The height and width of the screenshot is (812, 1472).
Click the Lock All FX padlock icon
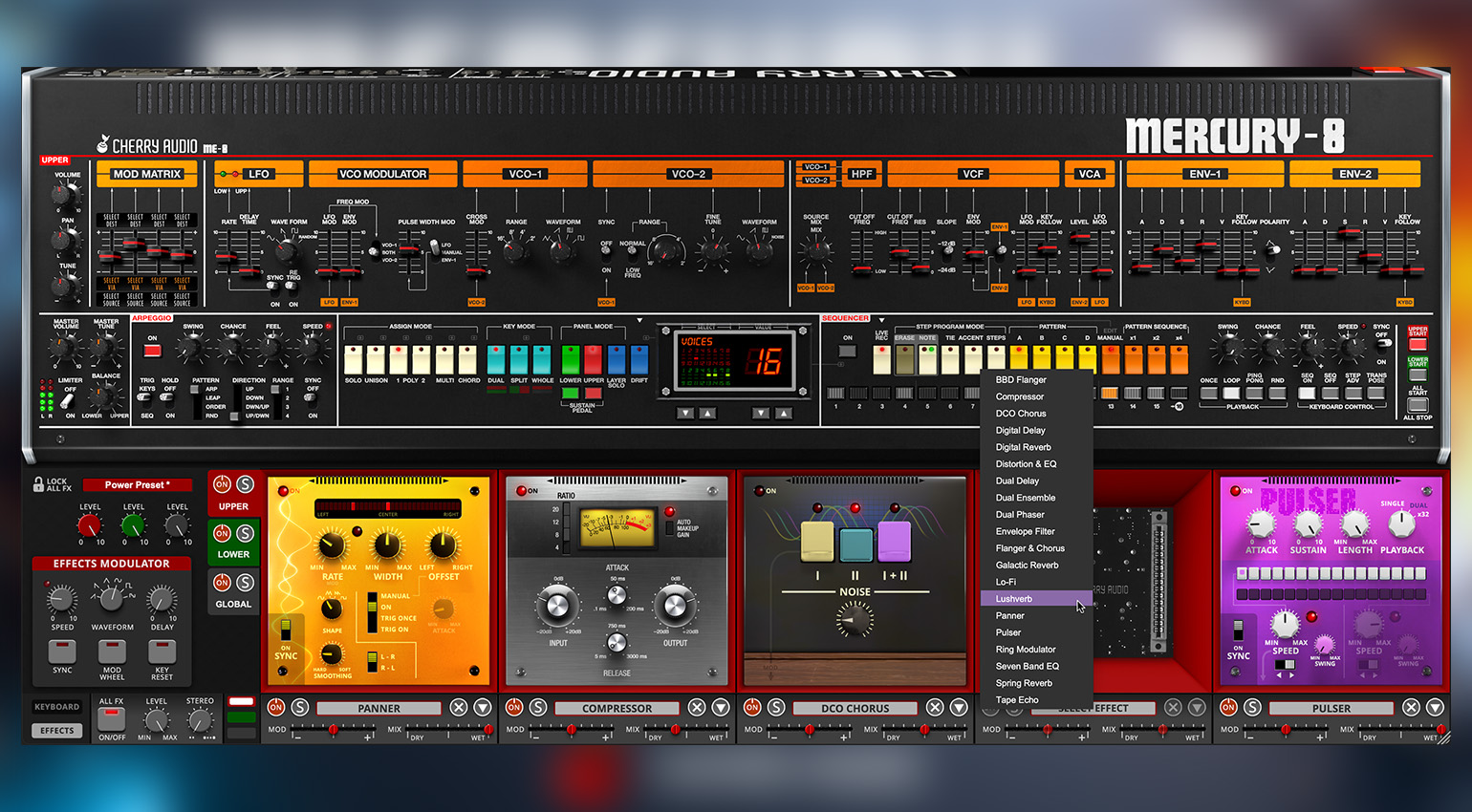(38, 484)
